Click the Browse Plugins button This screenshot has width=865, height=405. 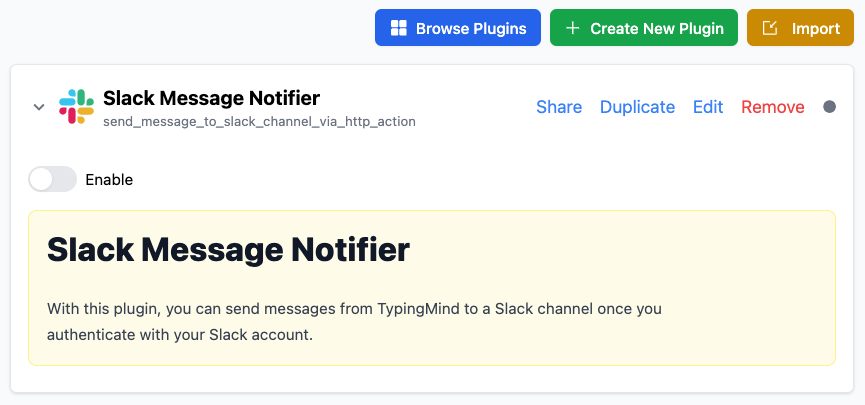458,28
